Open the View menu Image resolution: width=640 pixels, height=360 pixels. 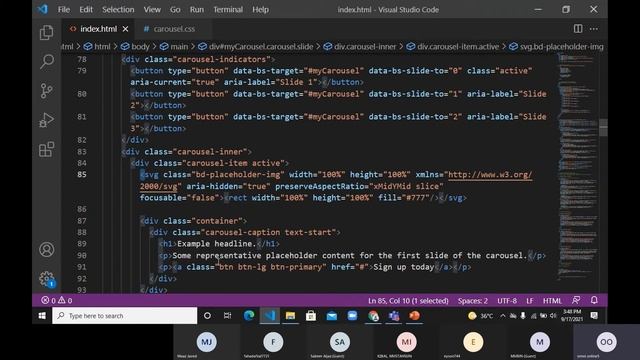pyautogui.click(x=152, y=9)
